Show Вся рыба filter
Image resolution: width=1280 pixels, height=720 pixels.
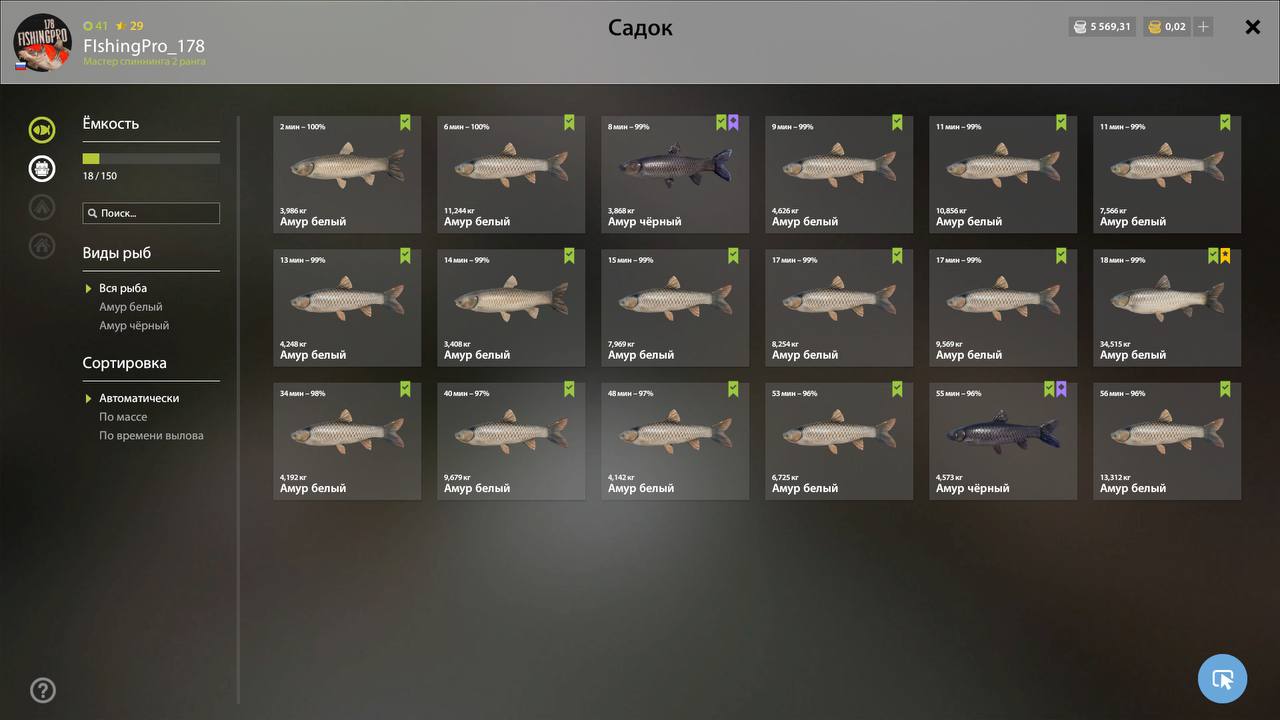point(123,288)
